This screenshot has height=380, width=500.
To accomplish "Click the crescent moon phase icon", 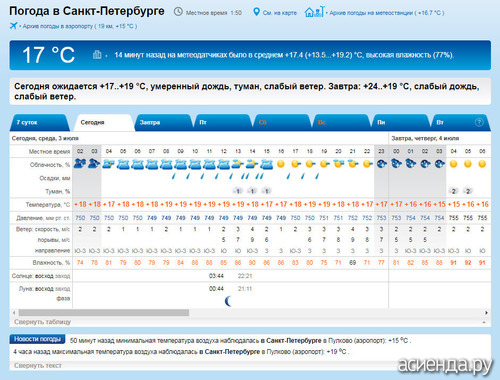I will coord(228,301).
